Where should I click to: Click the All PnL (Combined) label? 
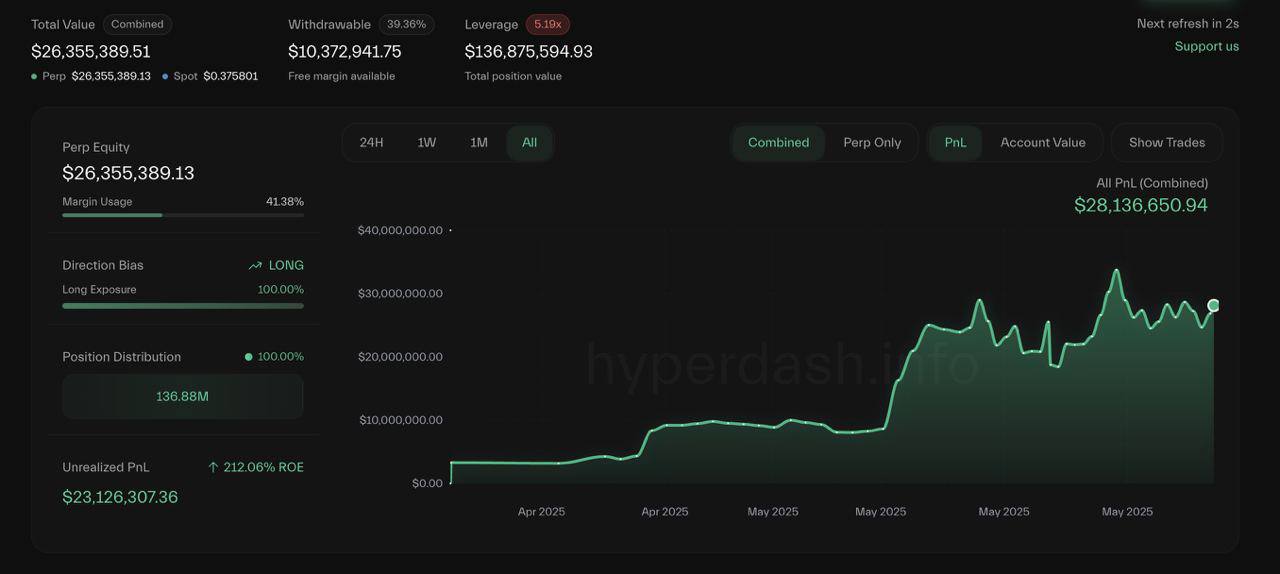(1152, 183)
